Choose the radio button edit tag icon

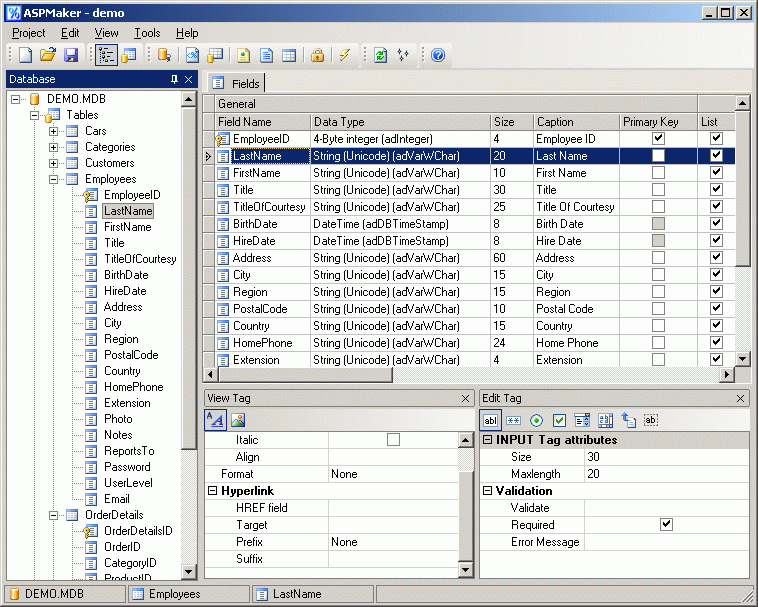click(536, 420)
